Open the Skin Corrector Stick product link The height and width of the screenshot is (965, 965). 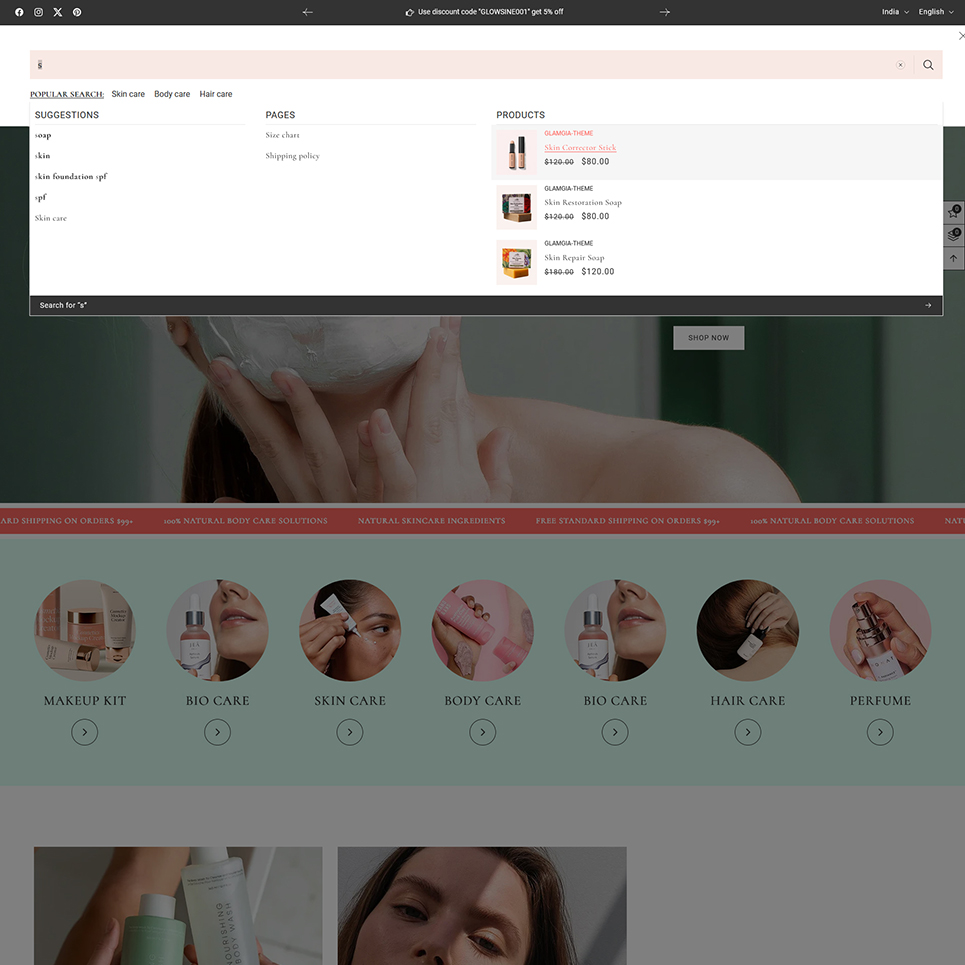580,148
